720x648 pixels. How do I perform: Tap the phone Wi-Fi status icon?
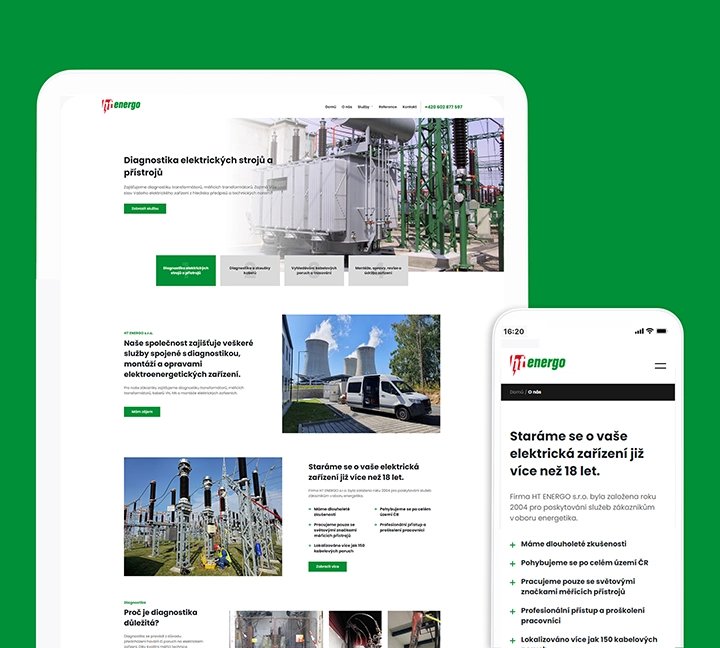[x=649, y=331]
